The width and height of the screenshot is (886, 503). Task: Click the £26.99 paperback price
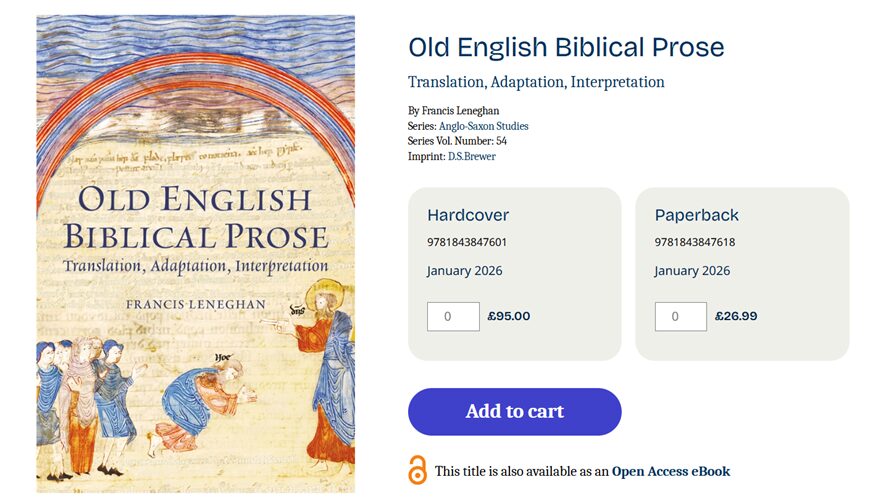tap(736, 316)
